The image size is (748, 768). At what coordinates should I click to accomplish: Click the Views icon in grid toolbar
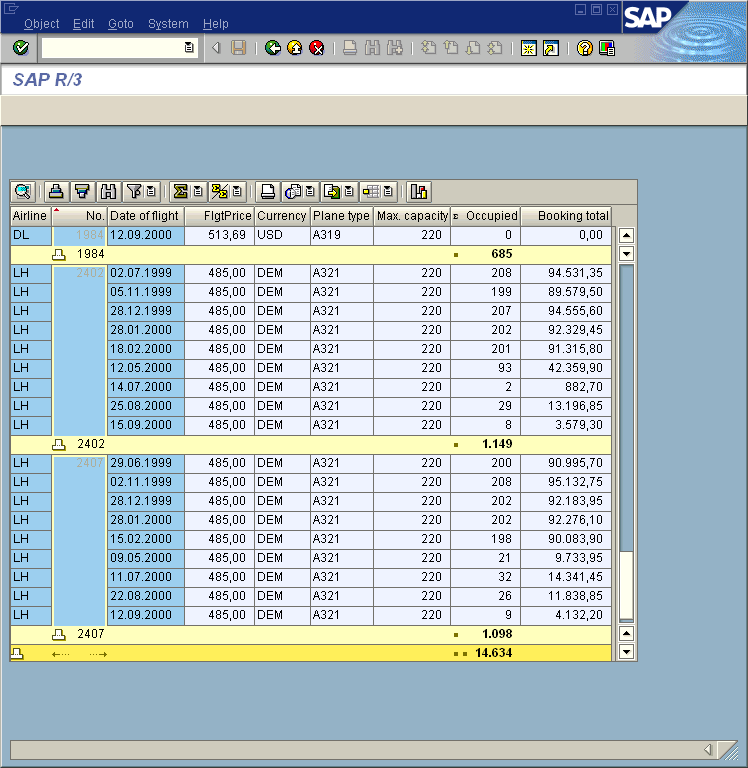click(x=293, y=192)
